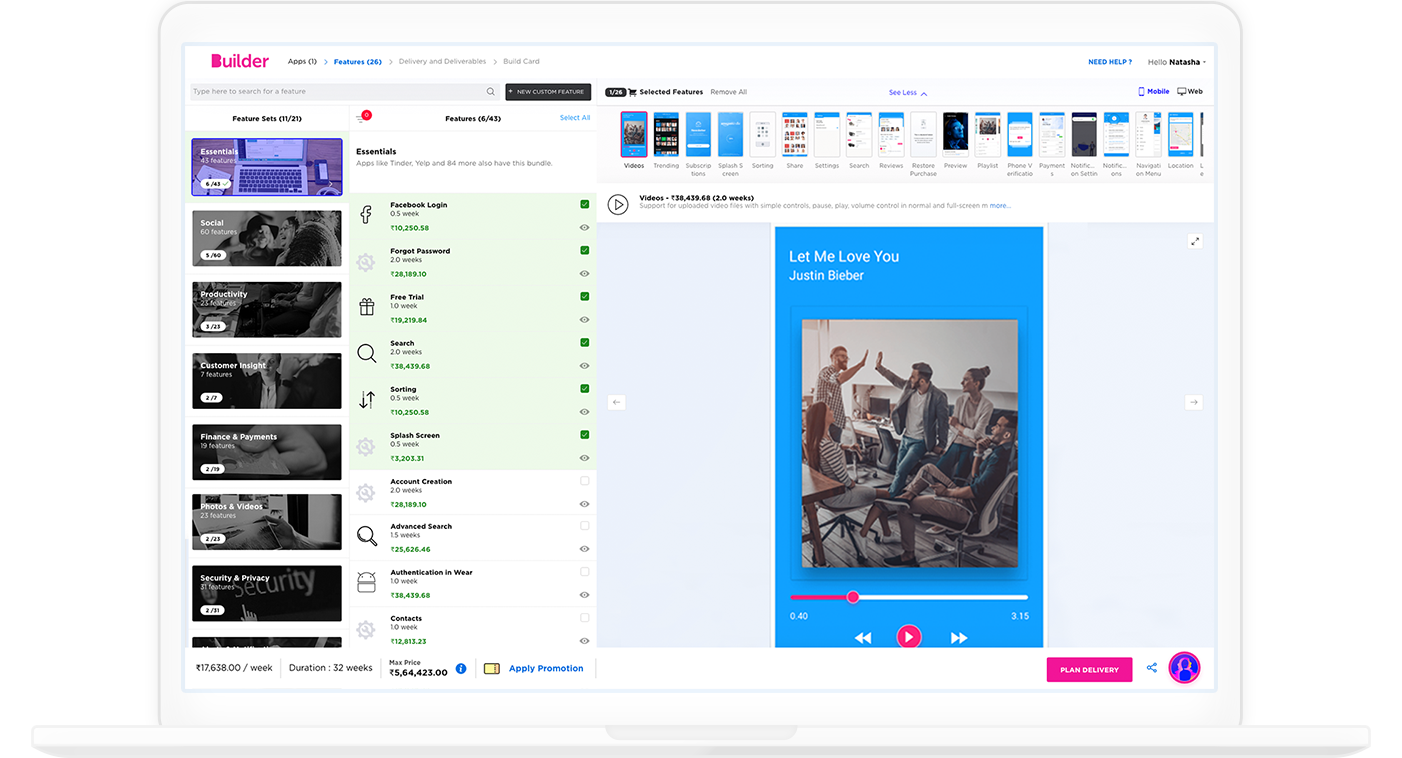Image resolution: width=1402 pixels, height=758 pixels.
Task: Click the share icon near Plan Delivery
Action: (x=1152, y=668)
